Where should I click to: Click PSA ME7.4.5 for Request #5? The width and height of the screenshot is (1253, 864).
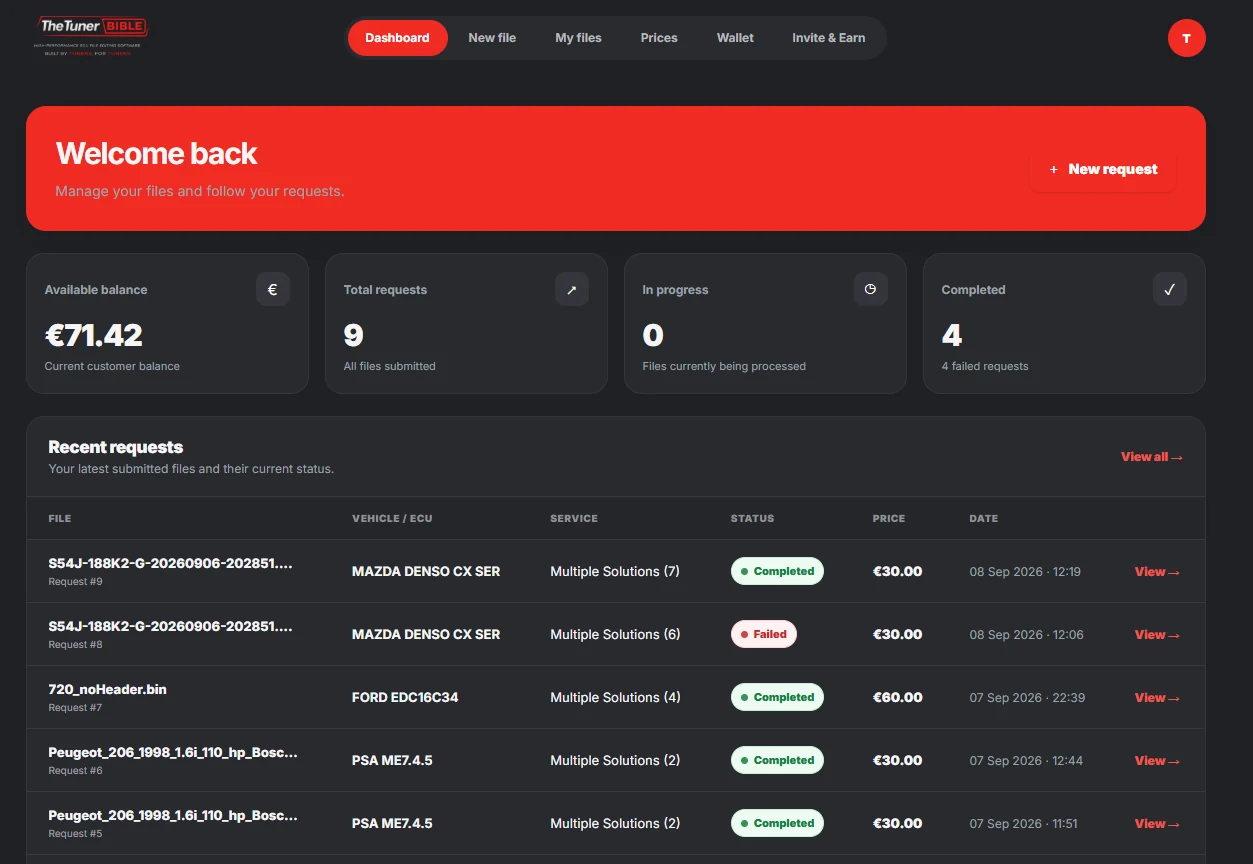392,824
